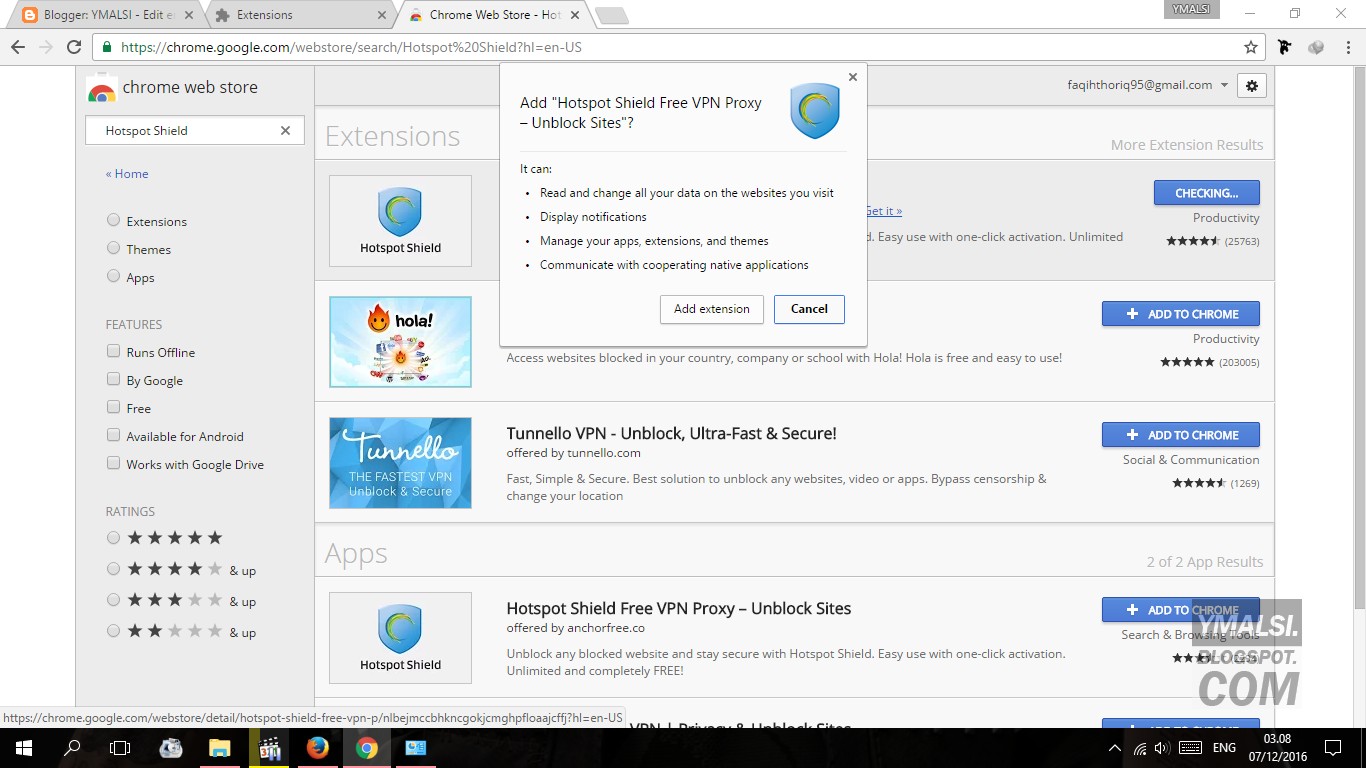This screenshot has height=768, width=1366.
Task: Open the action center notifications
Action: click(x=1333, y=748)
